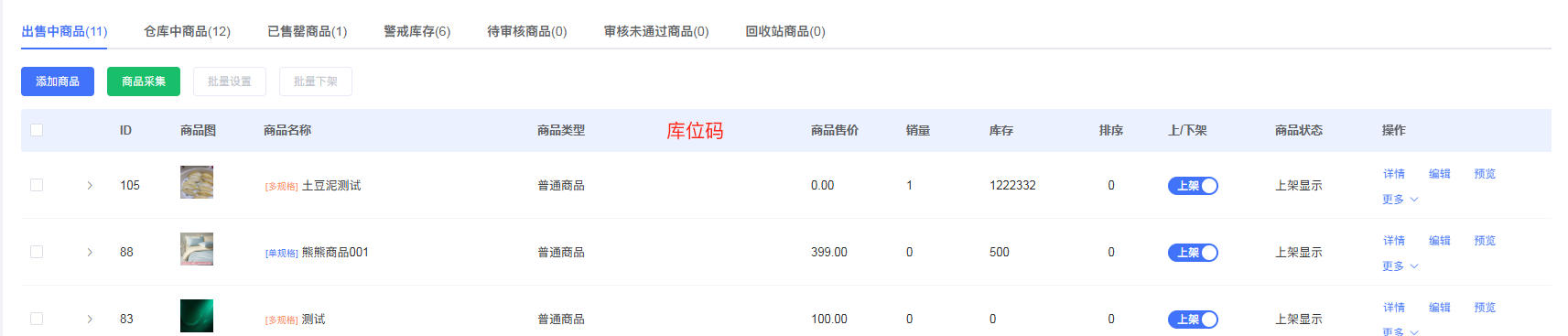The image size is (1568, 336).
Task: Open product image thumbnail of 土豆泥测试
Action: (197, 182)
